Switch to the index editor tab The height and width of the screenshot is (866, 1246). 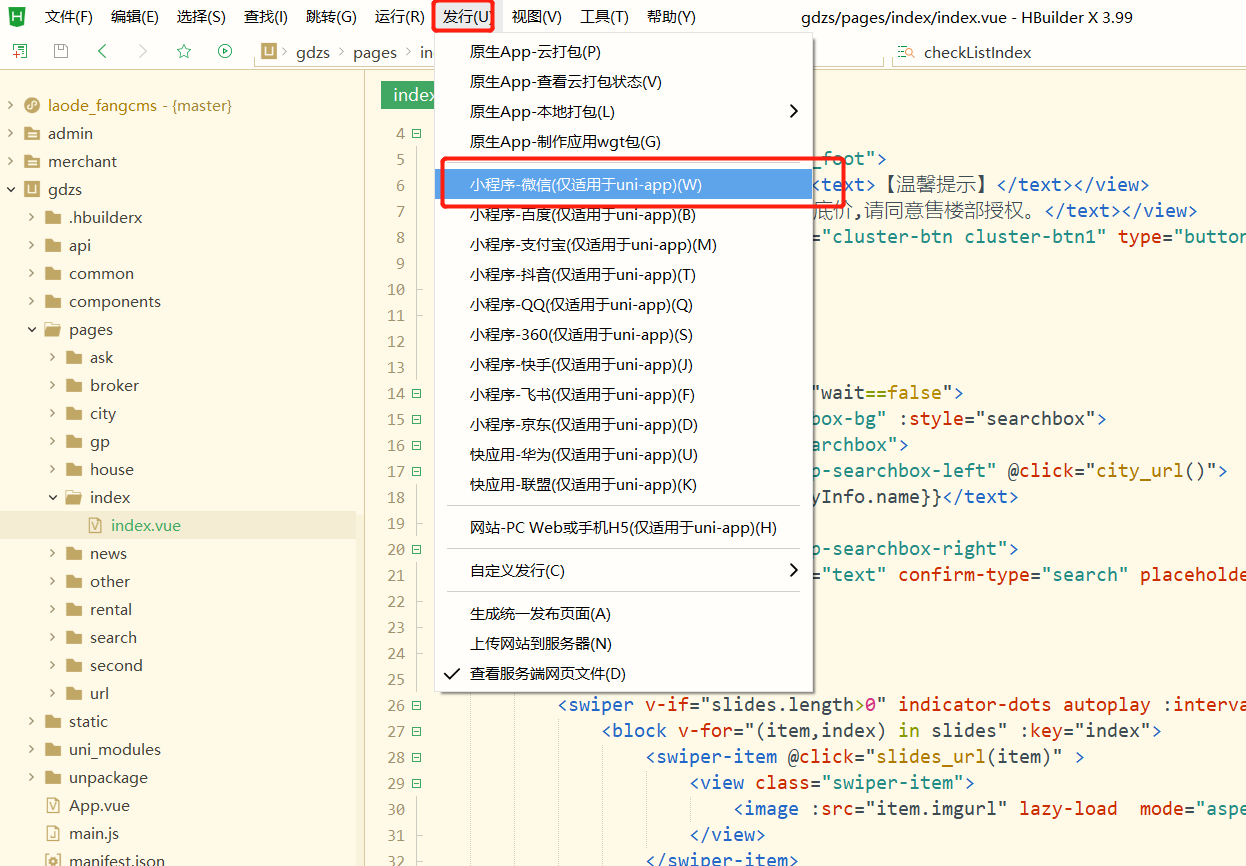click(408, 95)
